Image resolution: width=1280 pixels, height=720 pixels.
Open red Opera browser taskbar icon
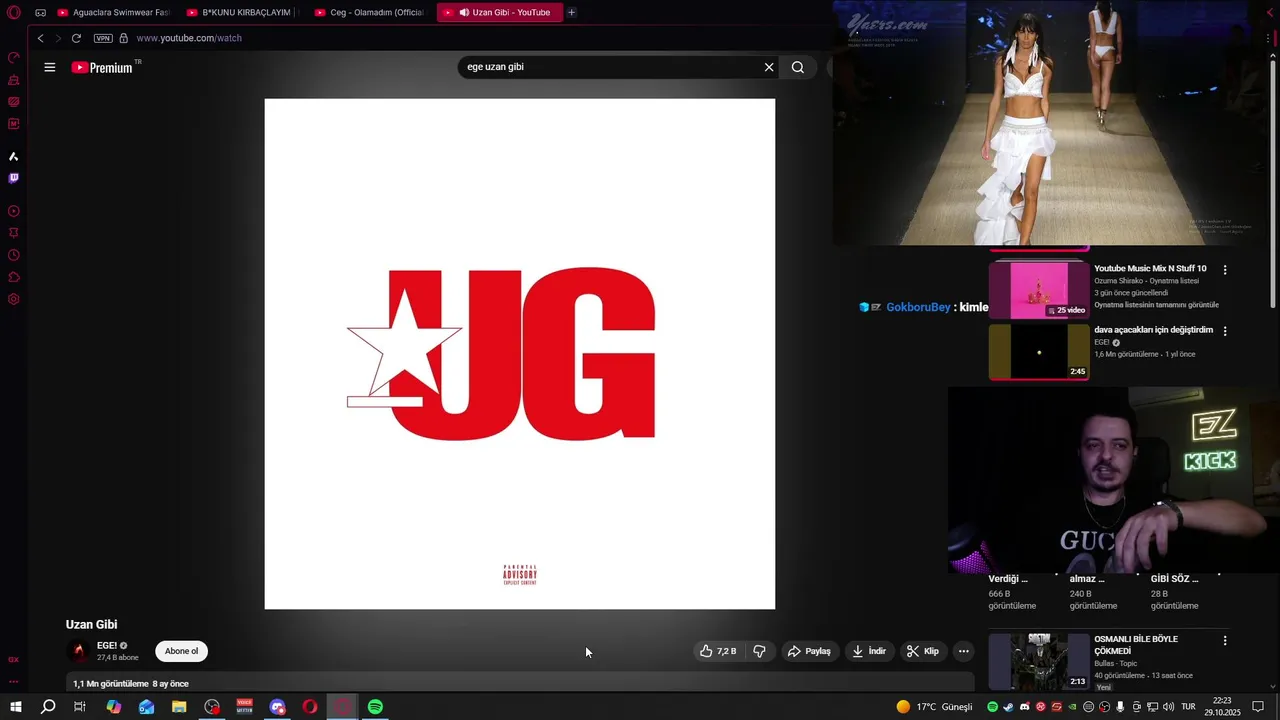pos(310,707)
